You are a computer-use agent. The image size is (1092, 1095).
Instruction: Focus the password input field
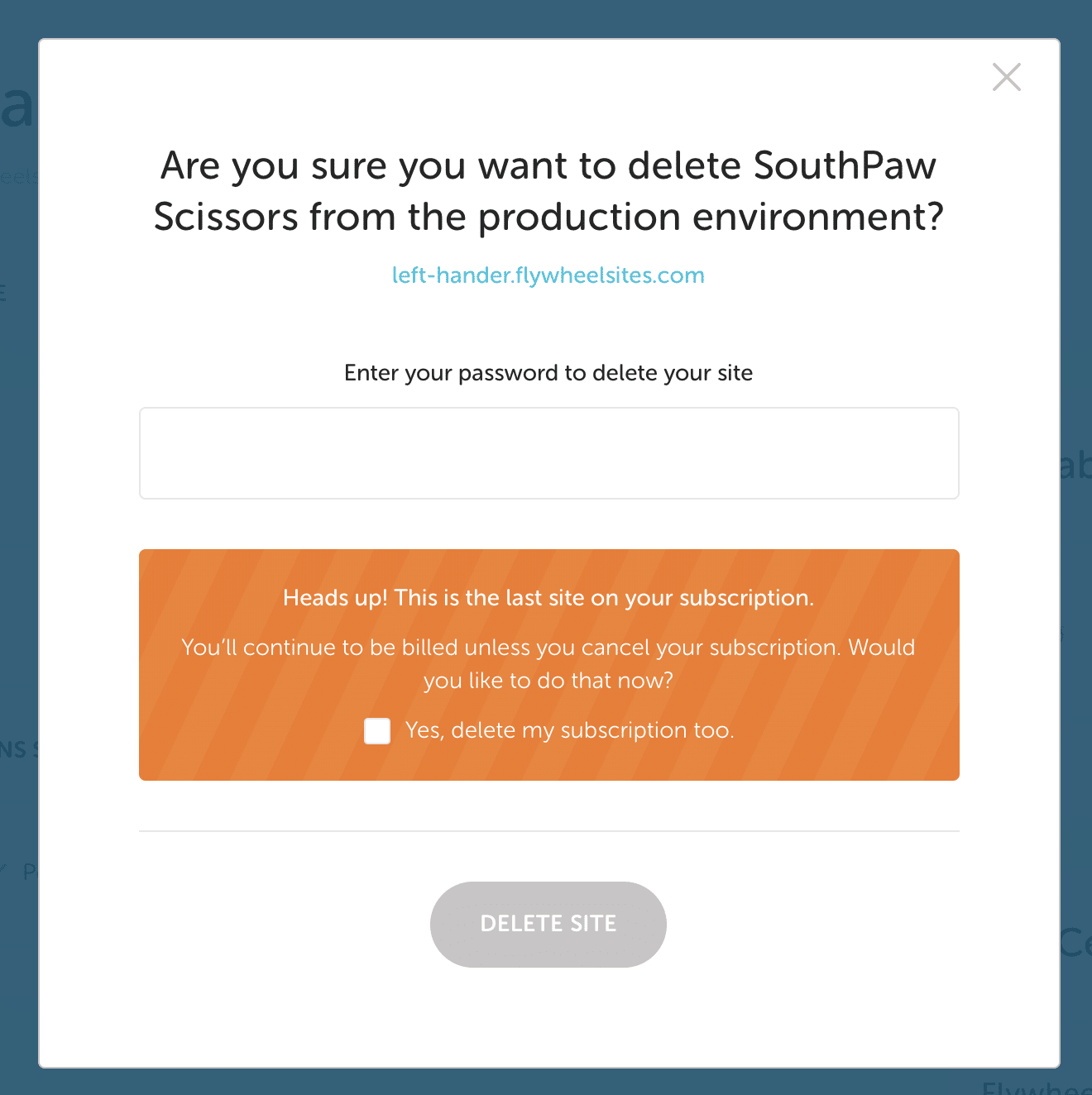click(x=548, y=453)
